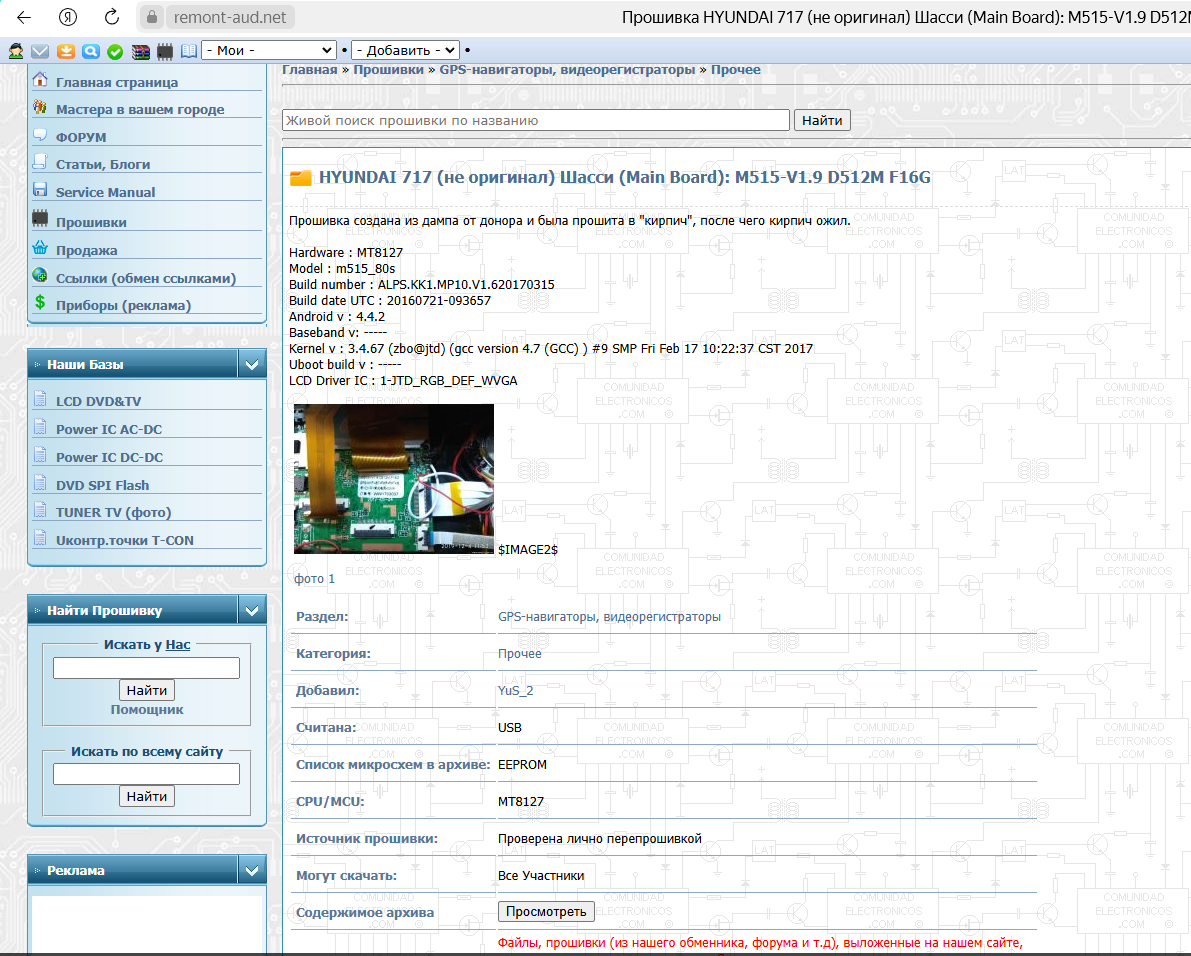This screenshot has height=956, width=1191.
Task: Click the black chip icon in toolbar
Action: tap(165, 51)
